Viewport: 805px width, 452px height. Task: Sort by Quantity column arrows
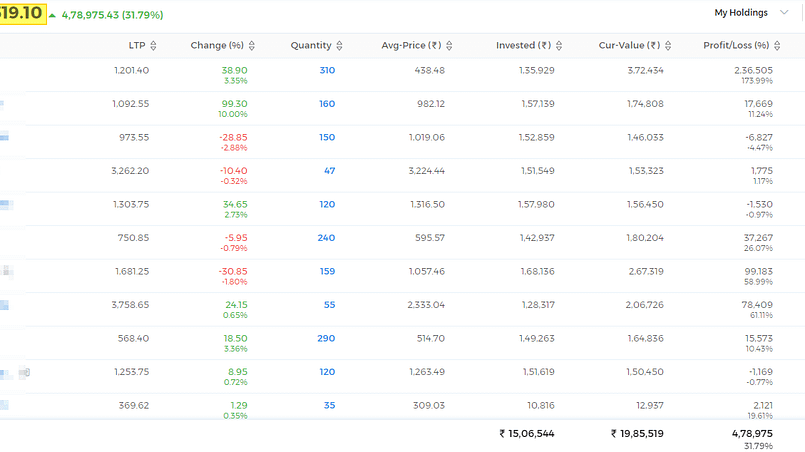click(x=339, y=46)
